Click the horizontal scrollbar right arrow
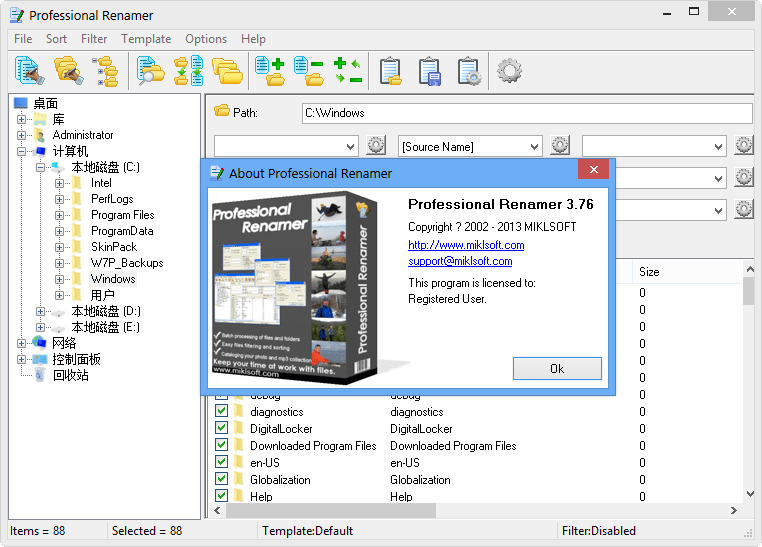Screen dimensions: 762x547 (x=734, y=510)
